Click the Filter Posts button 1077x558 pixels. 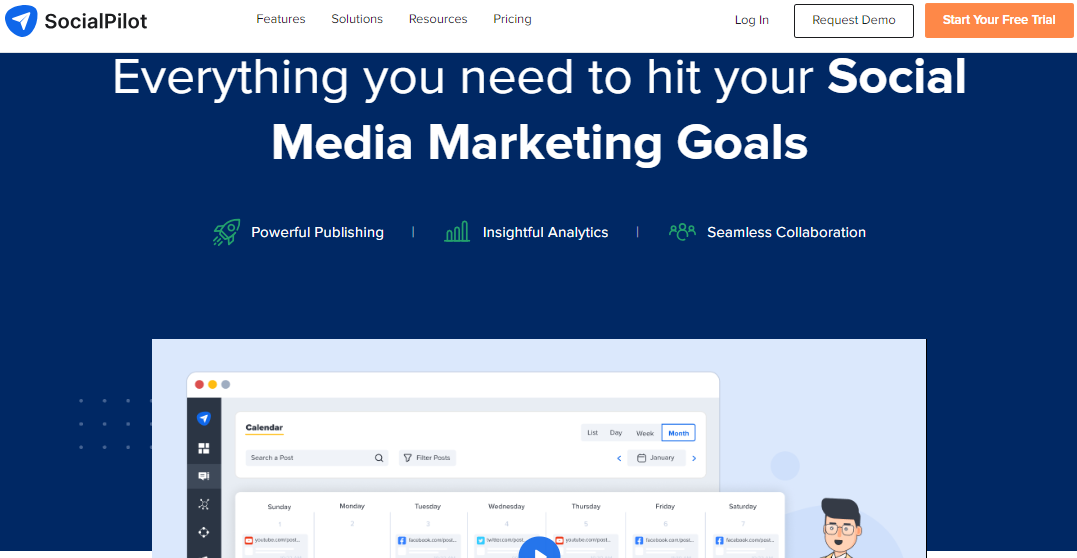(427, 458)
